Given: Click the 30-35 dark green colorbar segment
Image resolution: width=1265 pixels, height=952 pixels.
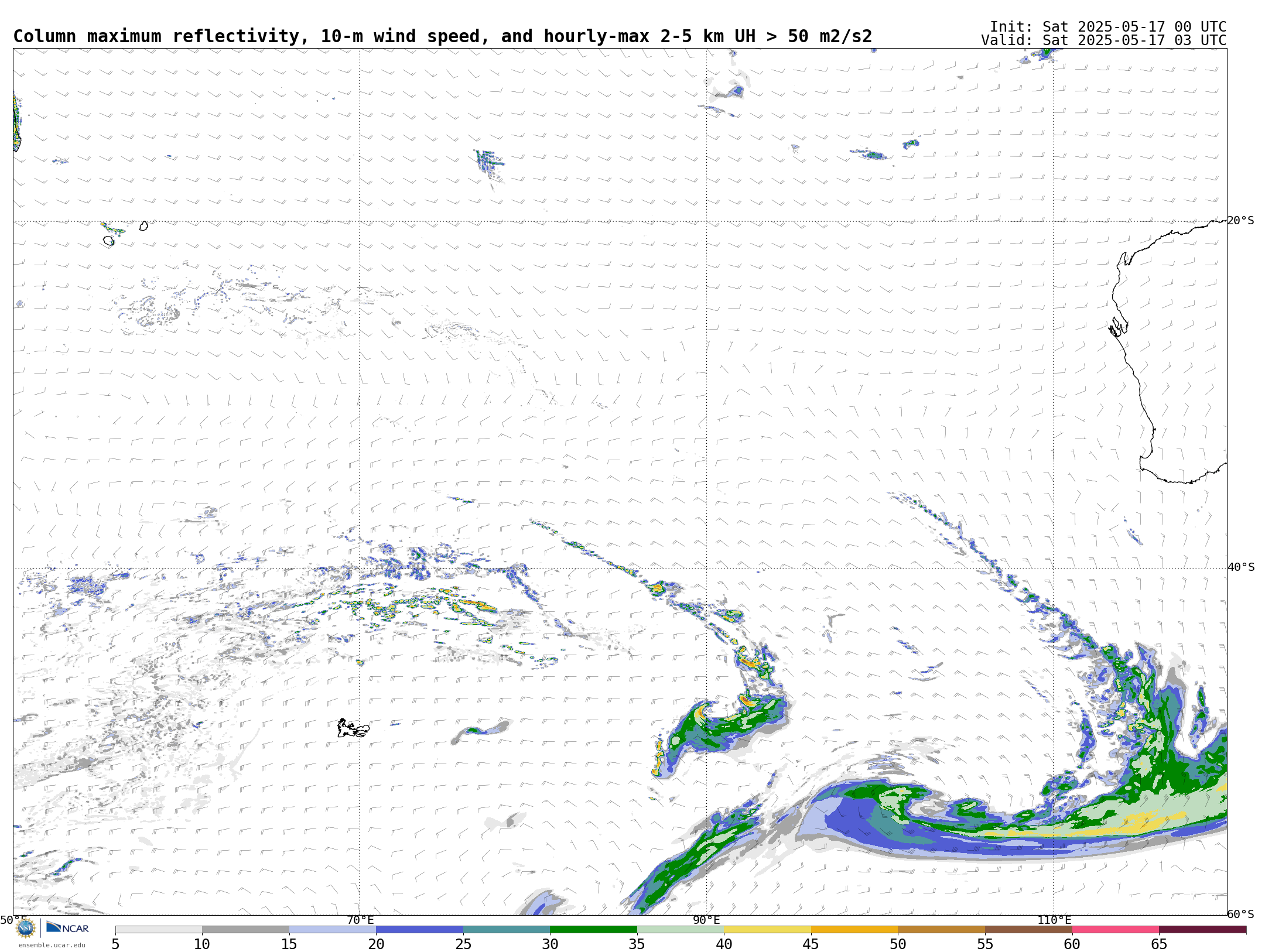Looking at the screenshot, I should coord(593,930).
